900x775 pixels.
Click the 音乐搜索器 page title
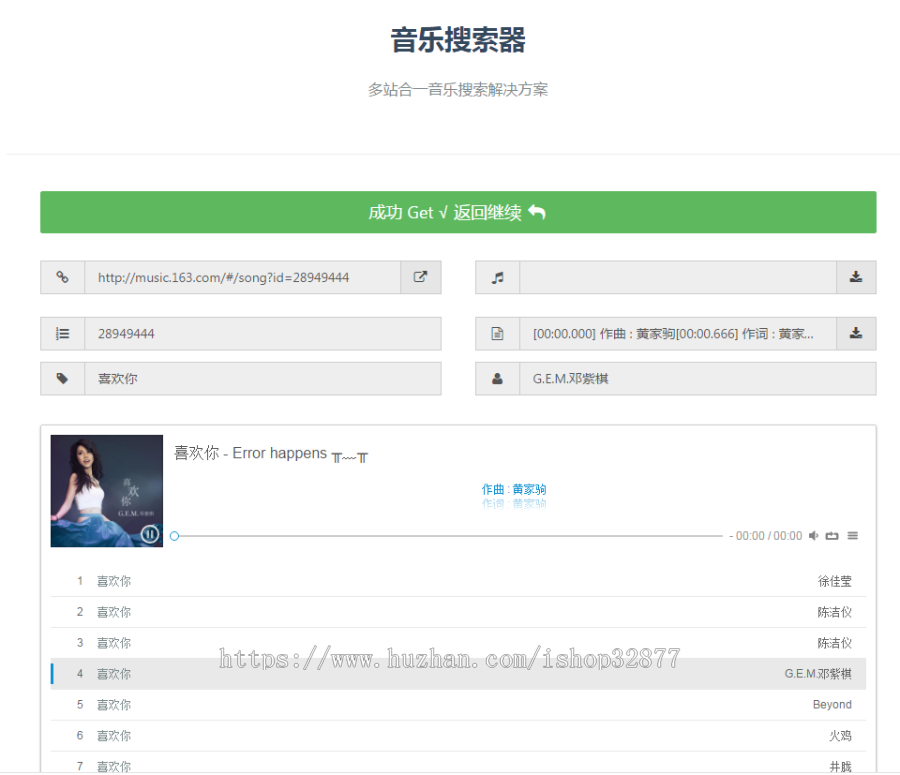[458, 40]
